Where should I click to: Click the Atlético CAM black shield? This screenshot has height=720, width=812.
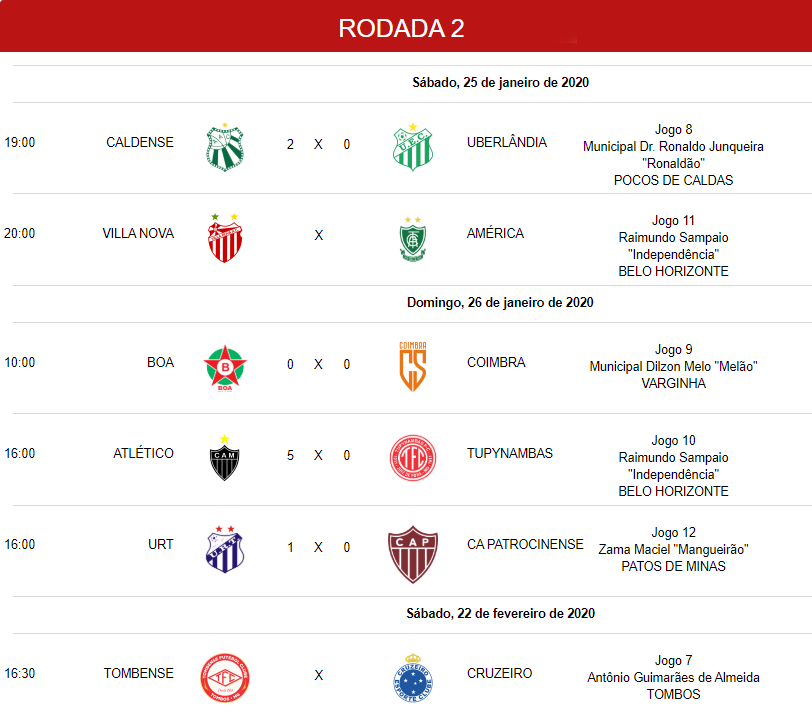(224, 458)
